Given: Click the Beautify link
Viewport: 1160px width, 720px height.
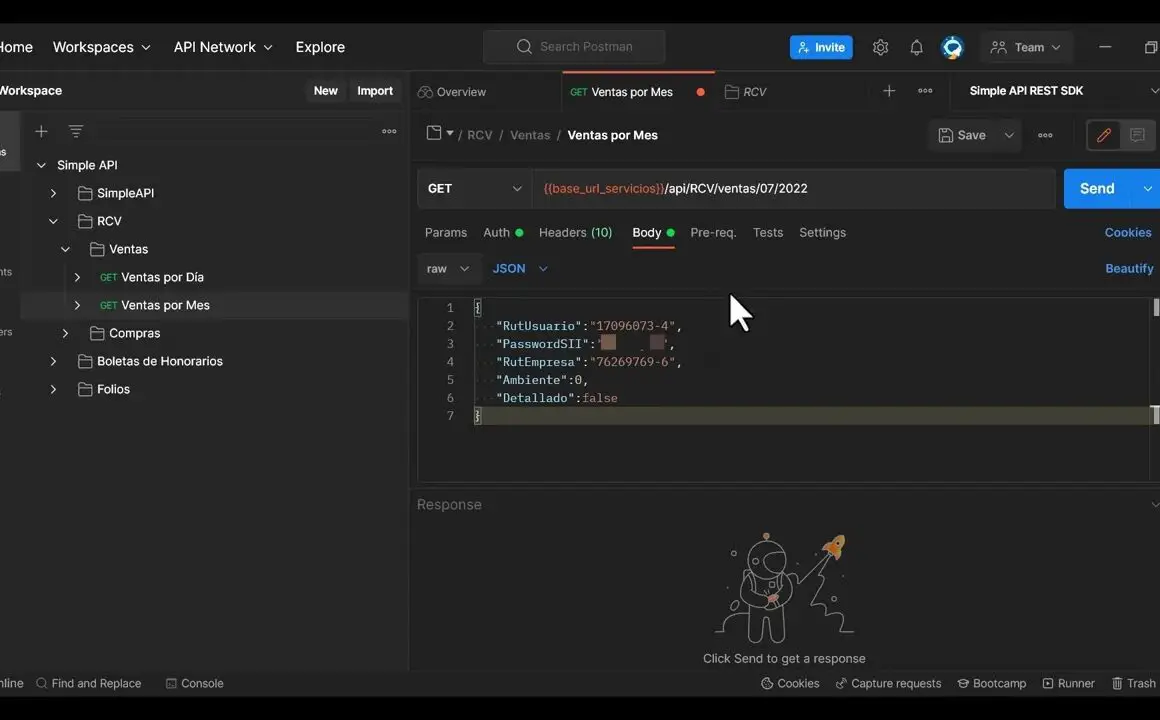Looking at the screenshot, I should click(1129, 268).
